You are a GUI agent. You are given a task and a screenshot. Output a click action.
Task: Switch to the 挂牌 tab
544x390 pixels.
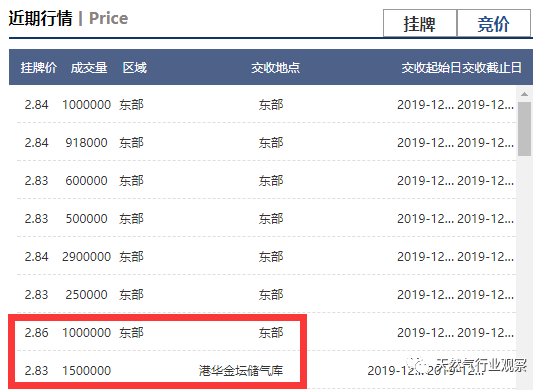(420, 23)
